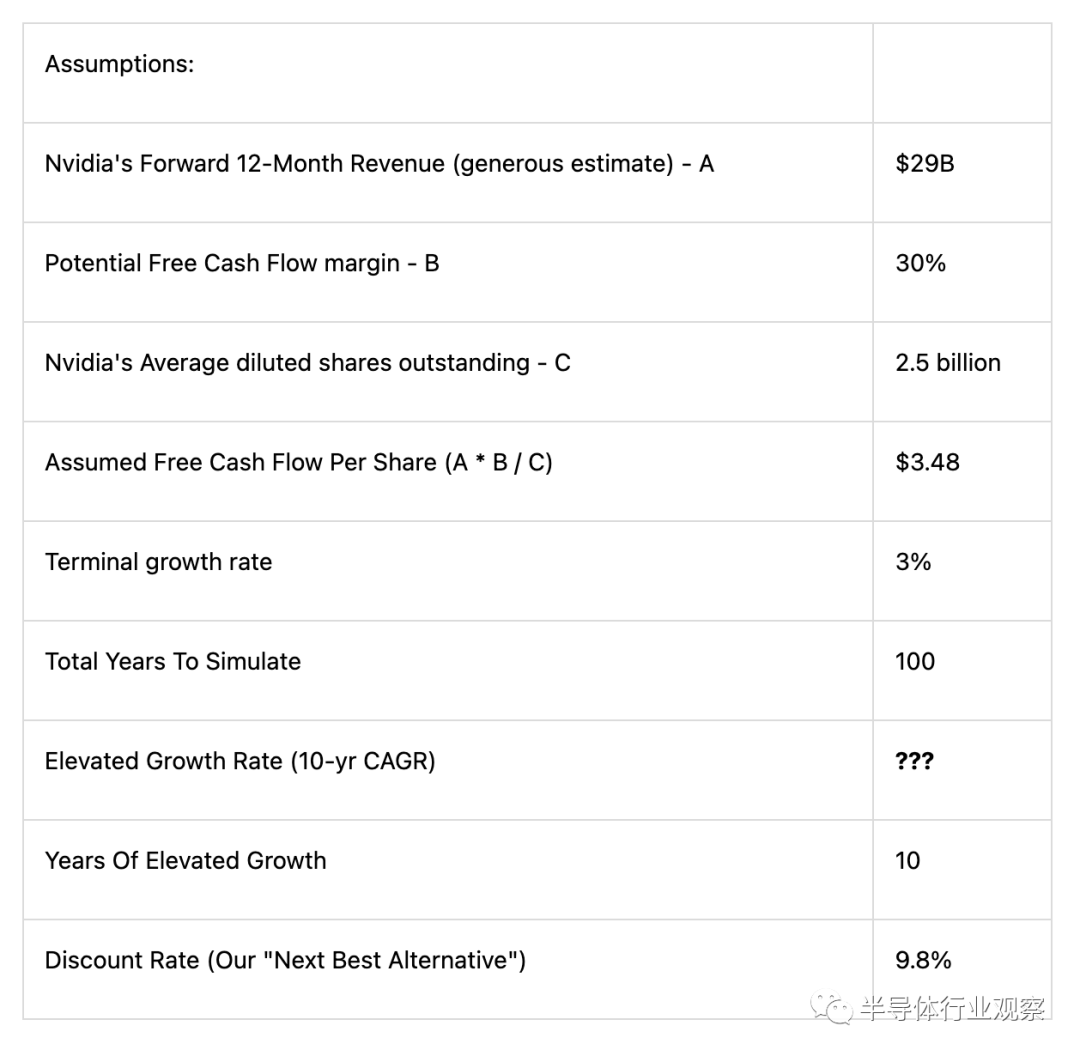Select the 30% margin value
Viewport: 1080px width, 1056px height.
tap(921, 263)
